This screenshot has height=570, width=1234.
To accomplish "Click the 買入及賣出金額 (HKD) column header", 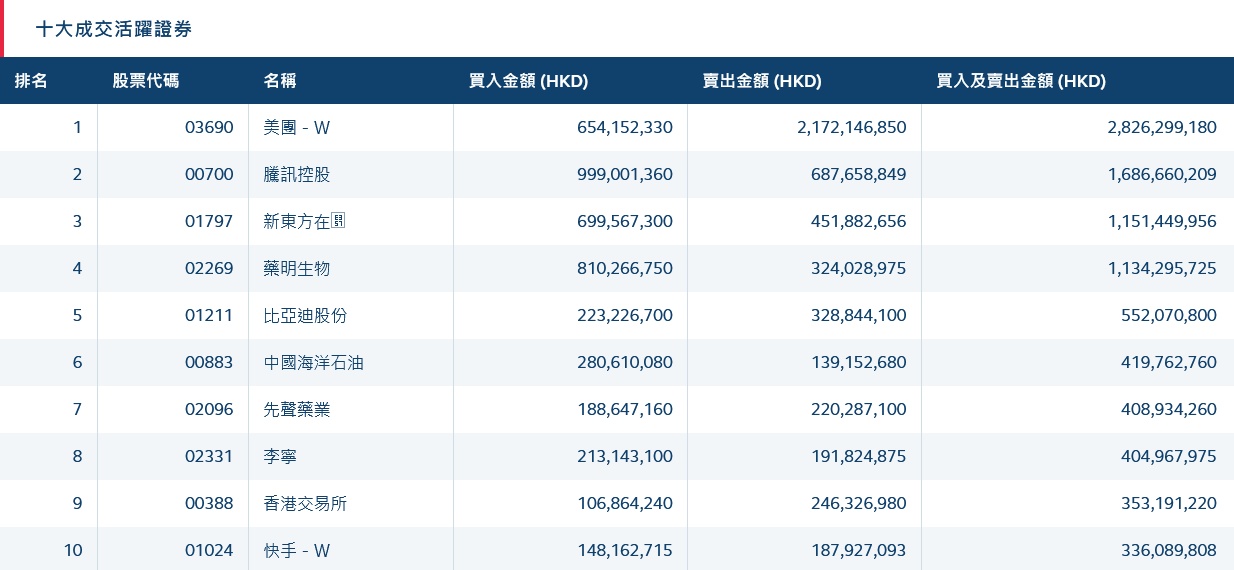I will click(1021, 81).
